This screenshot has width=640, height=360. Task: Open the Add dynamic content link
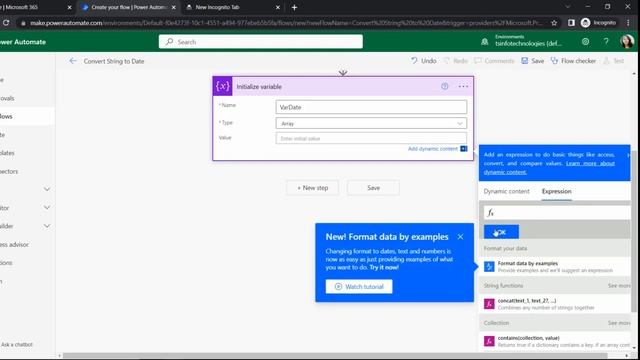tap(433, 149)
